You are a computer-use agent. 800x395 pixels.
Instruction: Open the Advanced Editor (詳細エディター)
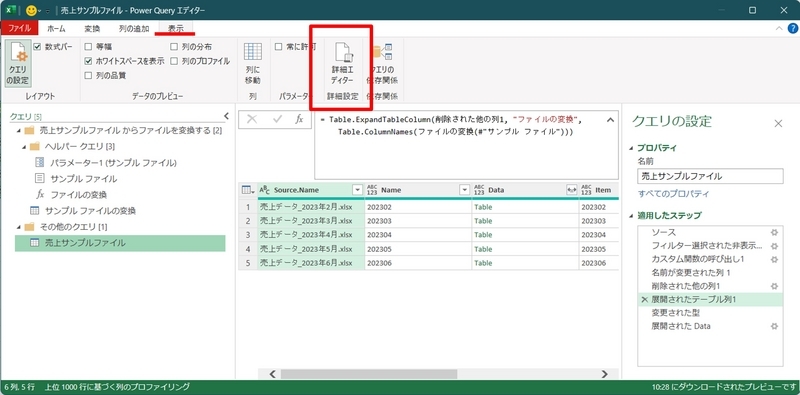[342, 64]
